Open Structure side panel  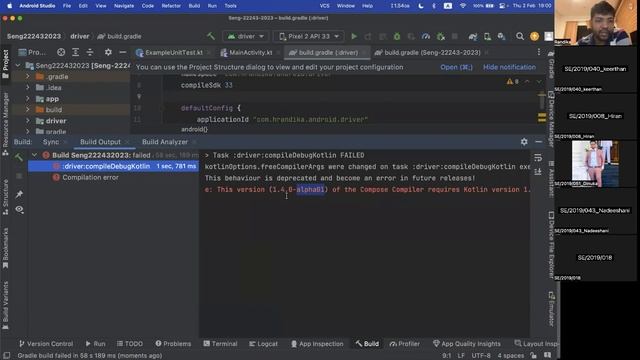pyautogui.click(x=5, y=197)
